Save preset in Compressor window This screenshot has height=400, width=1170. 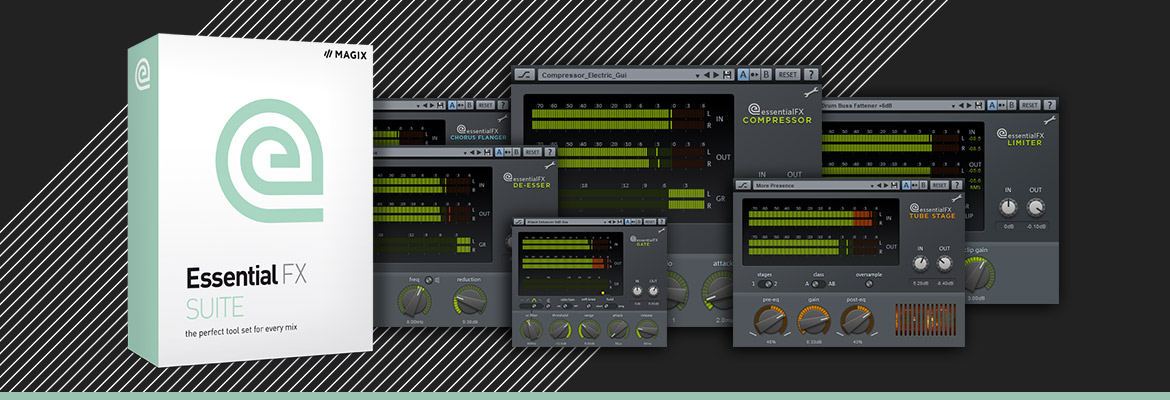pos(727,75)
